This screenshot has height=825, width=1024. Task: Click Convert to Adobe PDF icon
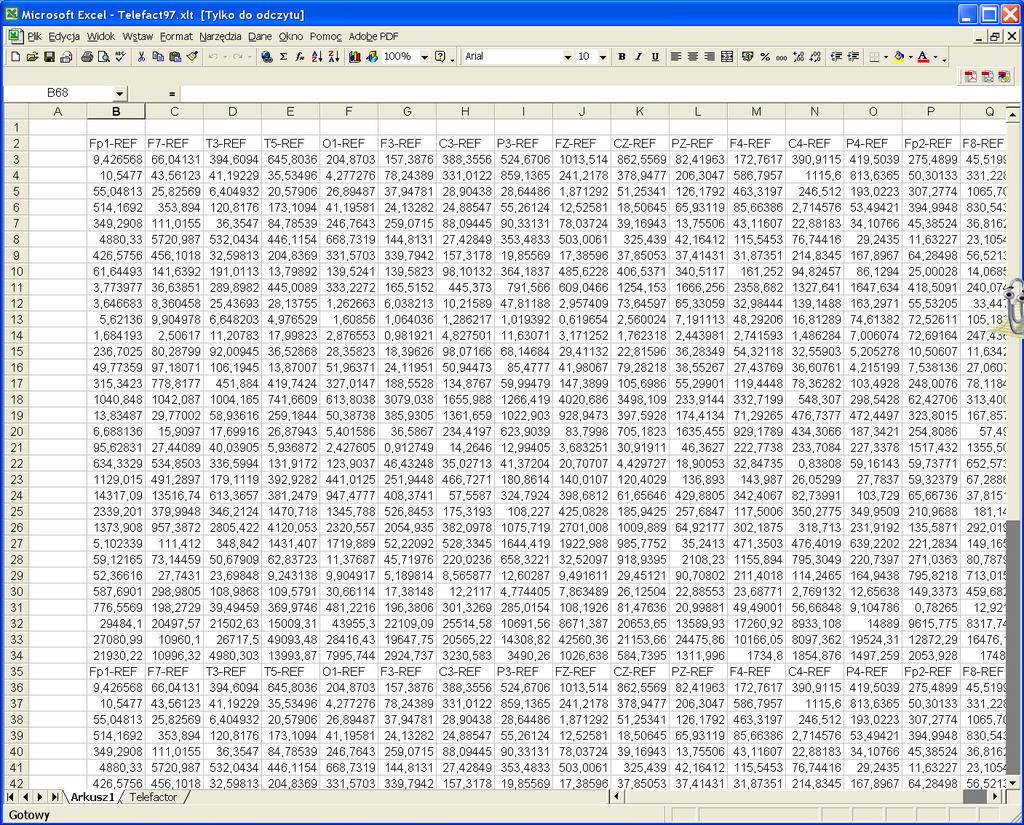(x=971, y=77)
